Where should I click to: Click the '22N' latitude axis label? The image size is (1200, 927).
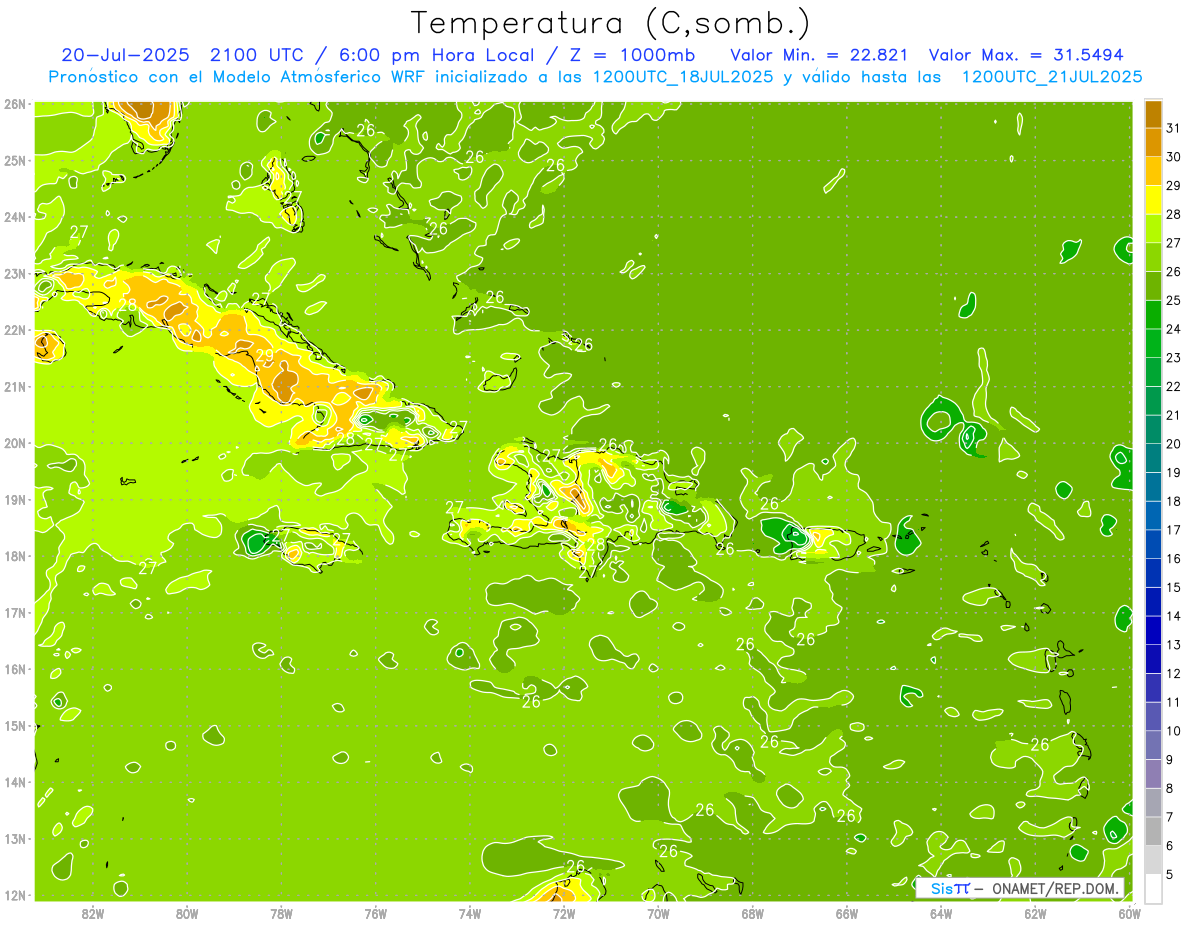coord(15,329)
